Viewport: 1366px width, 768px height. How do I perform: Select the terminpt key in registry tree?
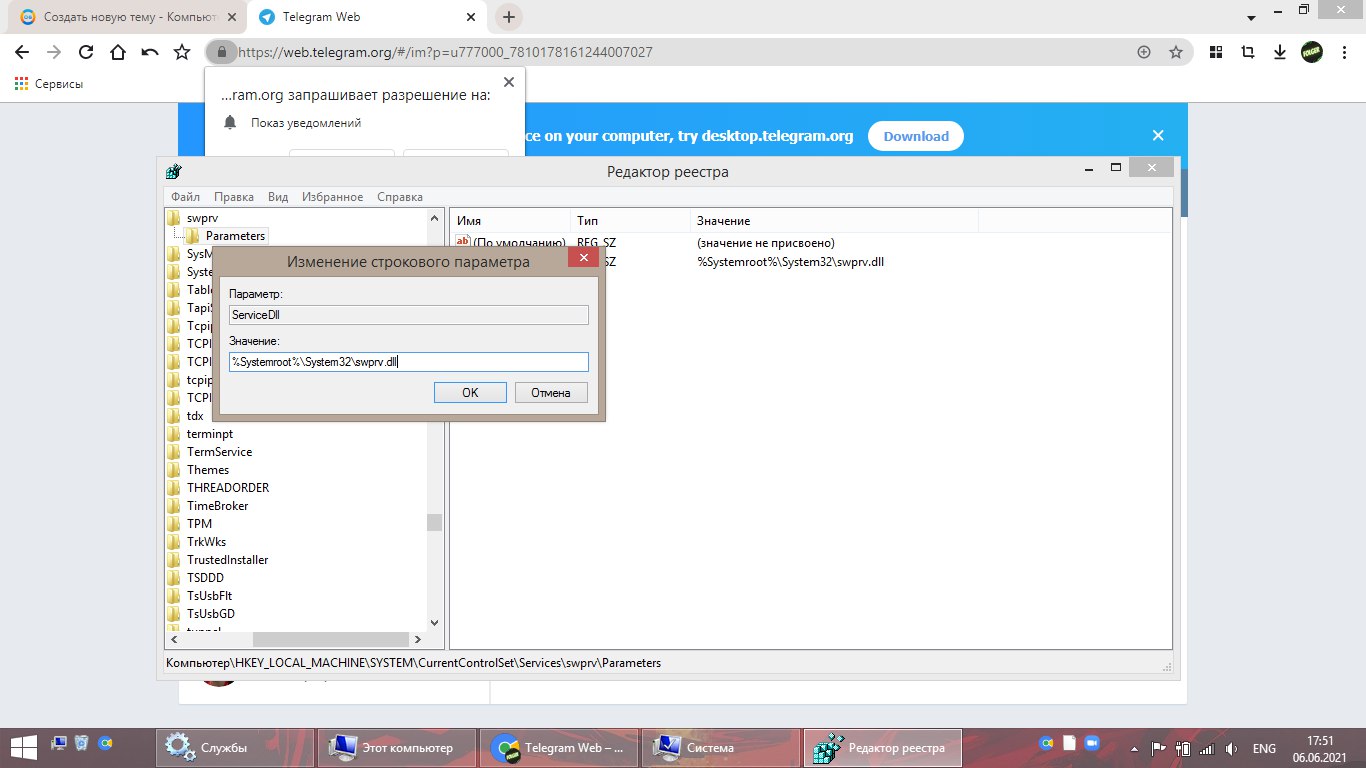pos(210,434)
